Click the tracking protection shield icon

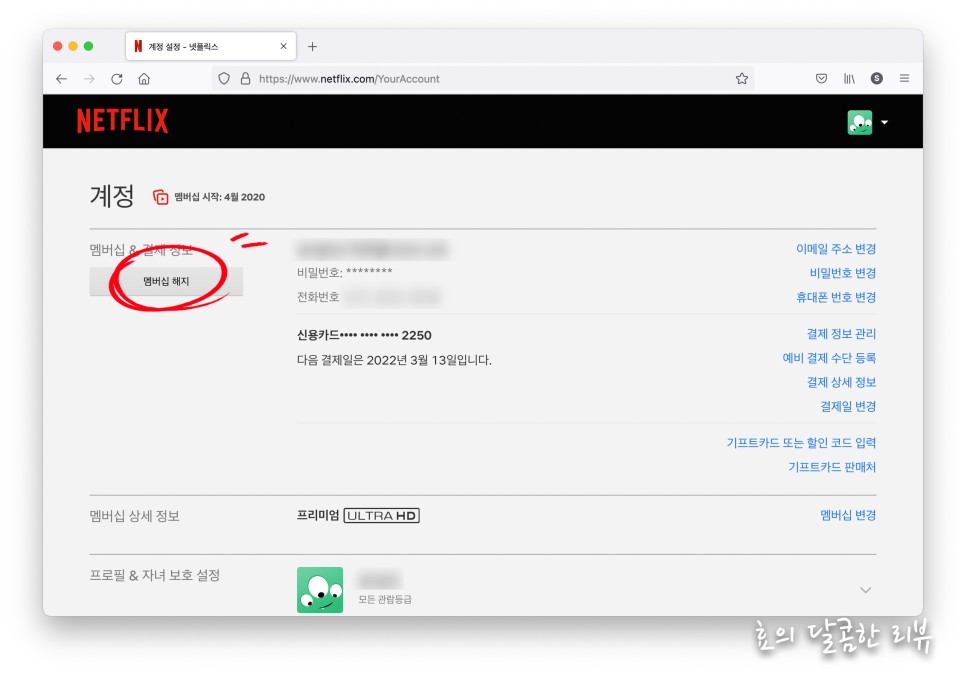(x=224, y=79)
